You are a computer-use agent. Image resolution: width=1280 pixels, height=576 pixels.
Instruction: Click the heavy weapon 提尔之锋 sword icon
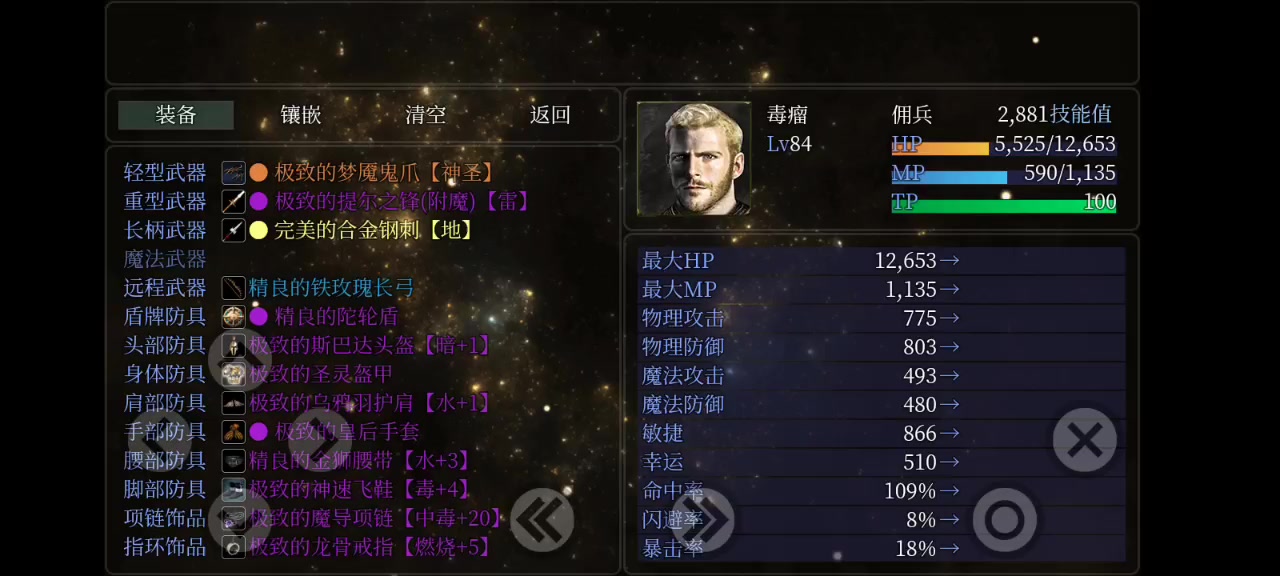(x=233, y=201)
